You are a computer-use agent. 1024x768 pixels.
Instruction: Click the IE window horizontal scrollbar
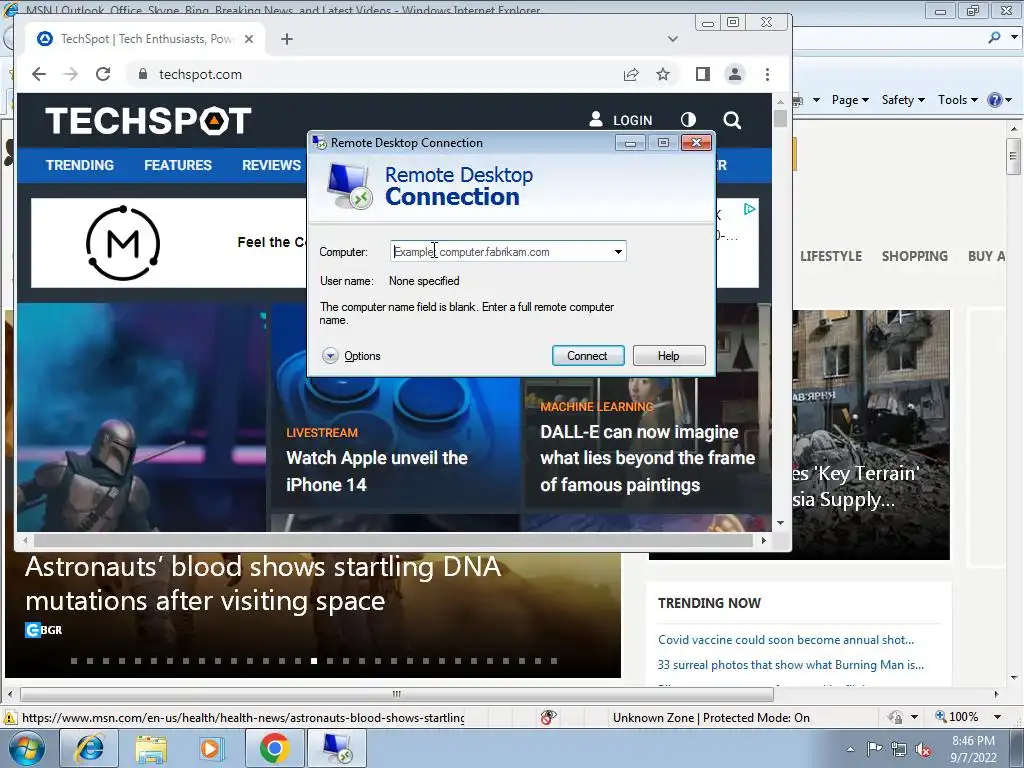coord(396,694)
